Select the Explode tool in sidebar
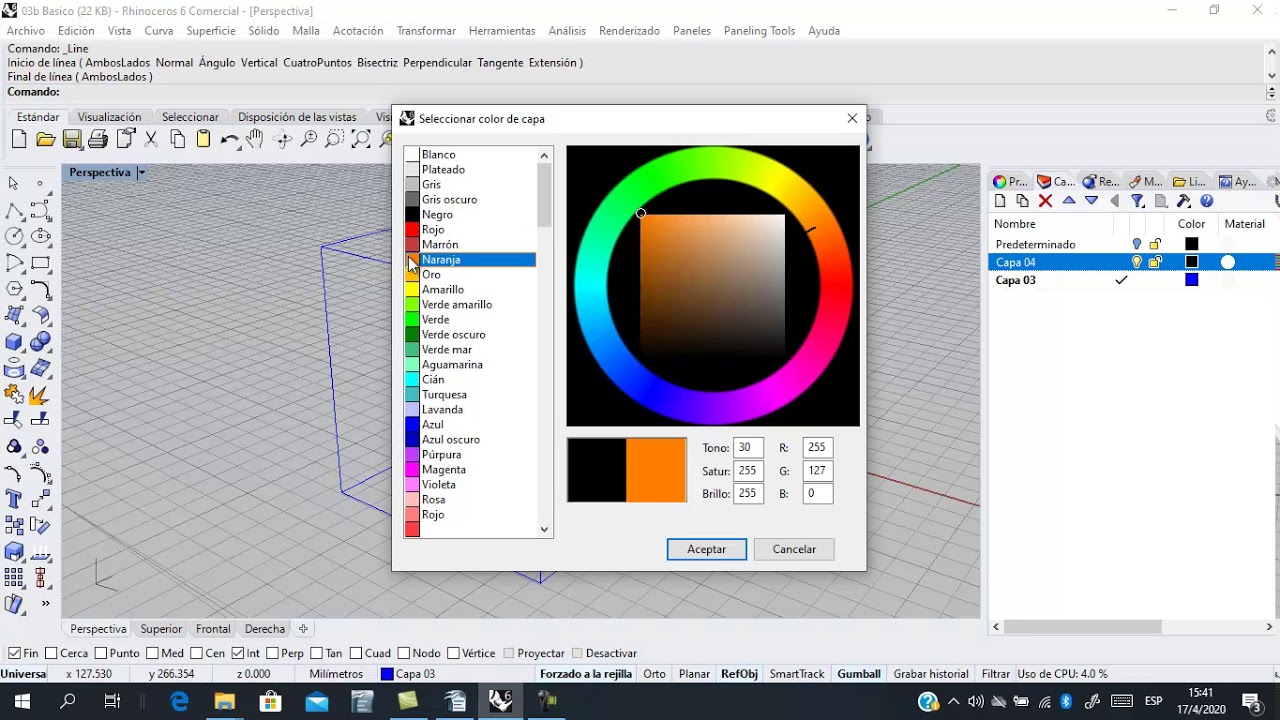Viewport: 1280px width, 720px height. 41,394
